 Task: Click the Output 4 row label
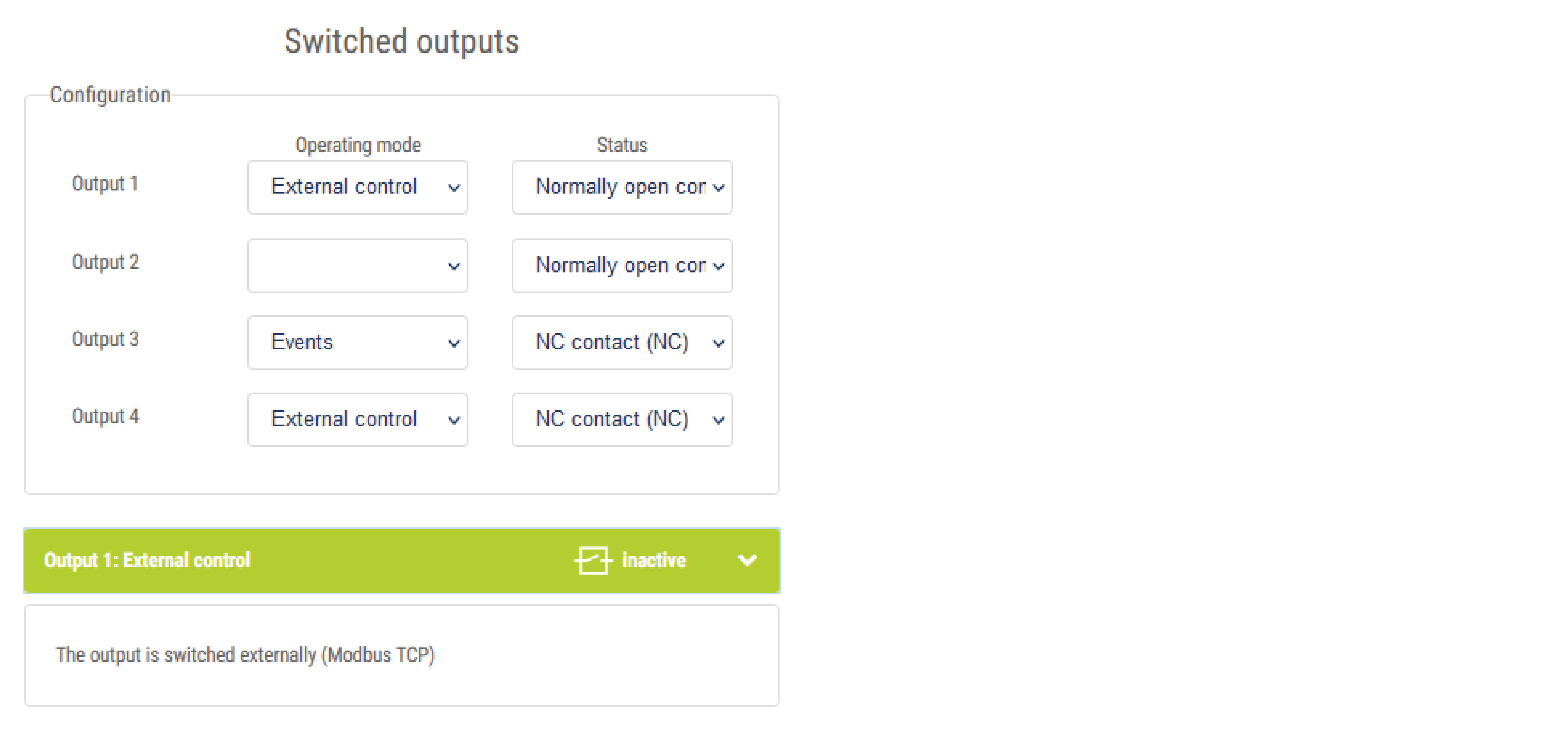(105, 416)
